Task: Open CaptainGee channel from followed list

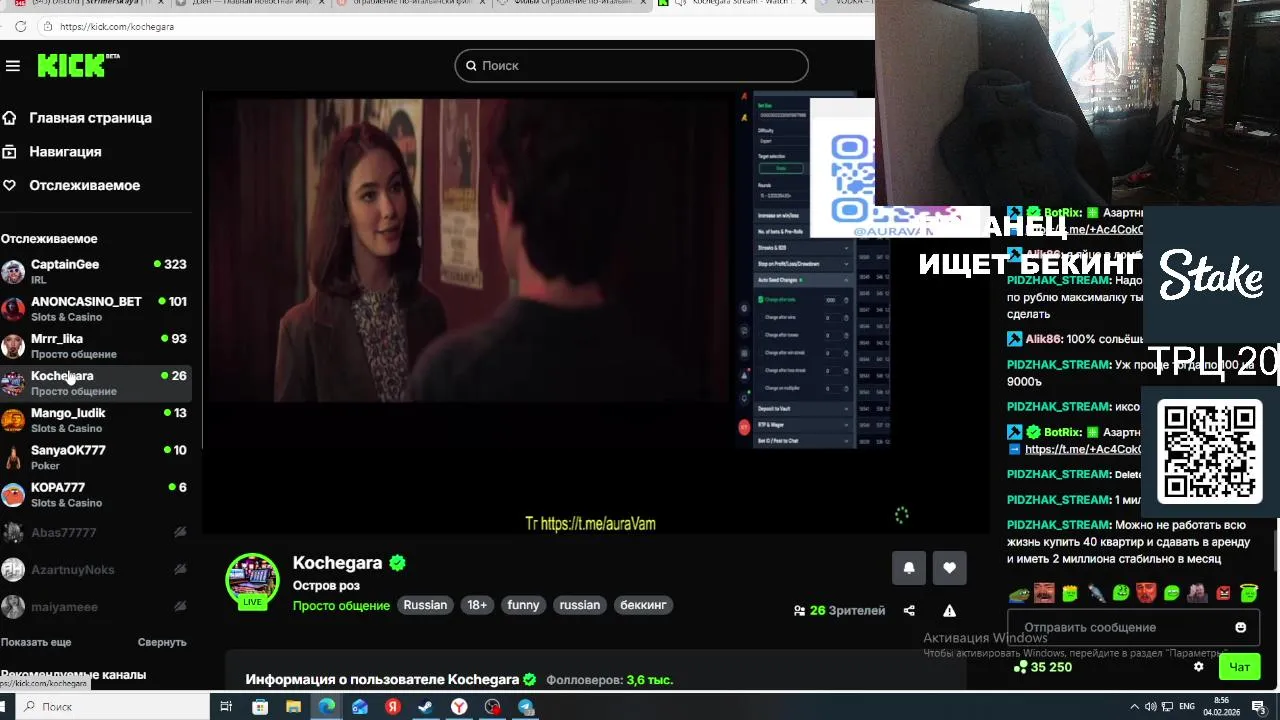Action: point(95,271)
